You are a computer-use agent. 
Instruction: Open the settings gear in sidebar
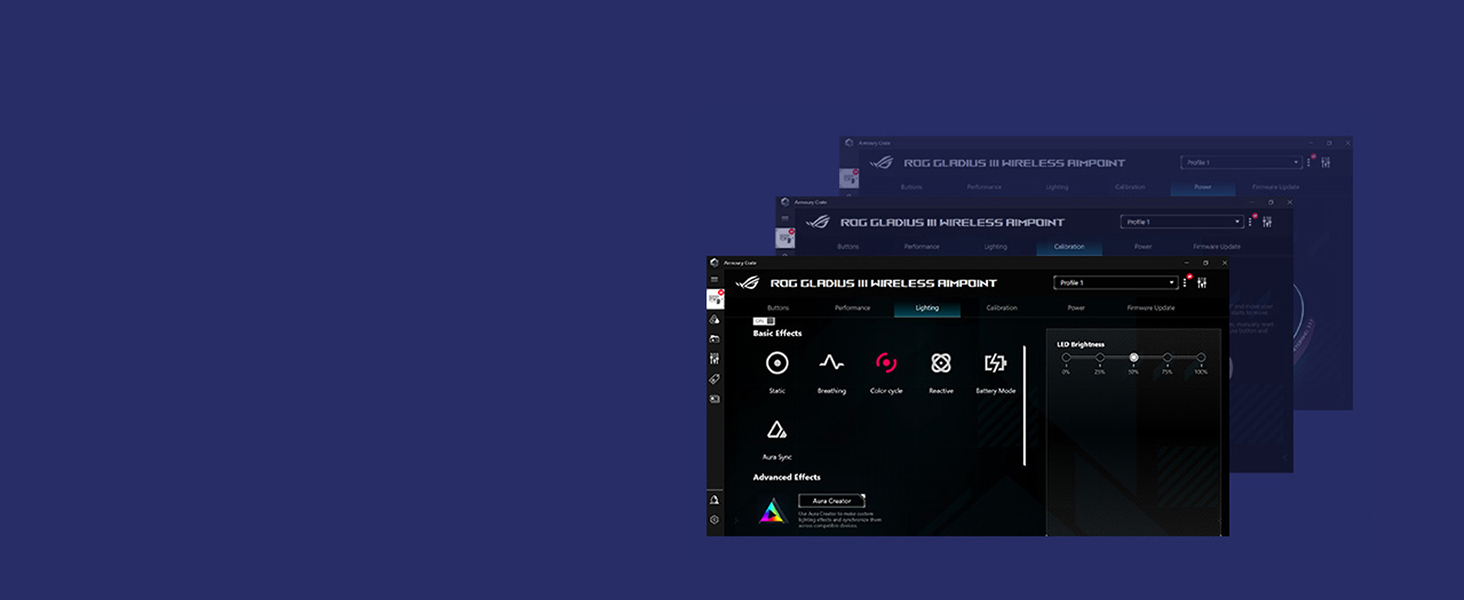pos(714,520)
